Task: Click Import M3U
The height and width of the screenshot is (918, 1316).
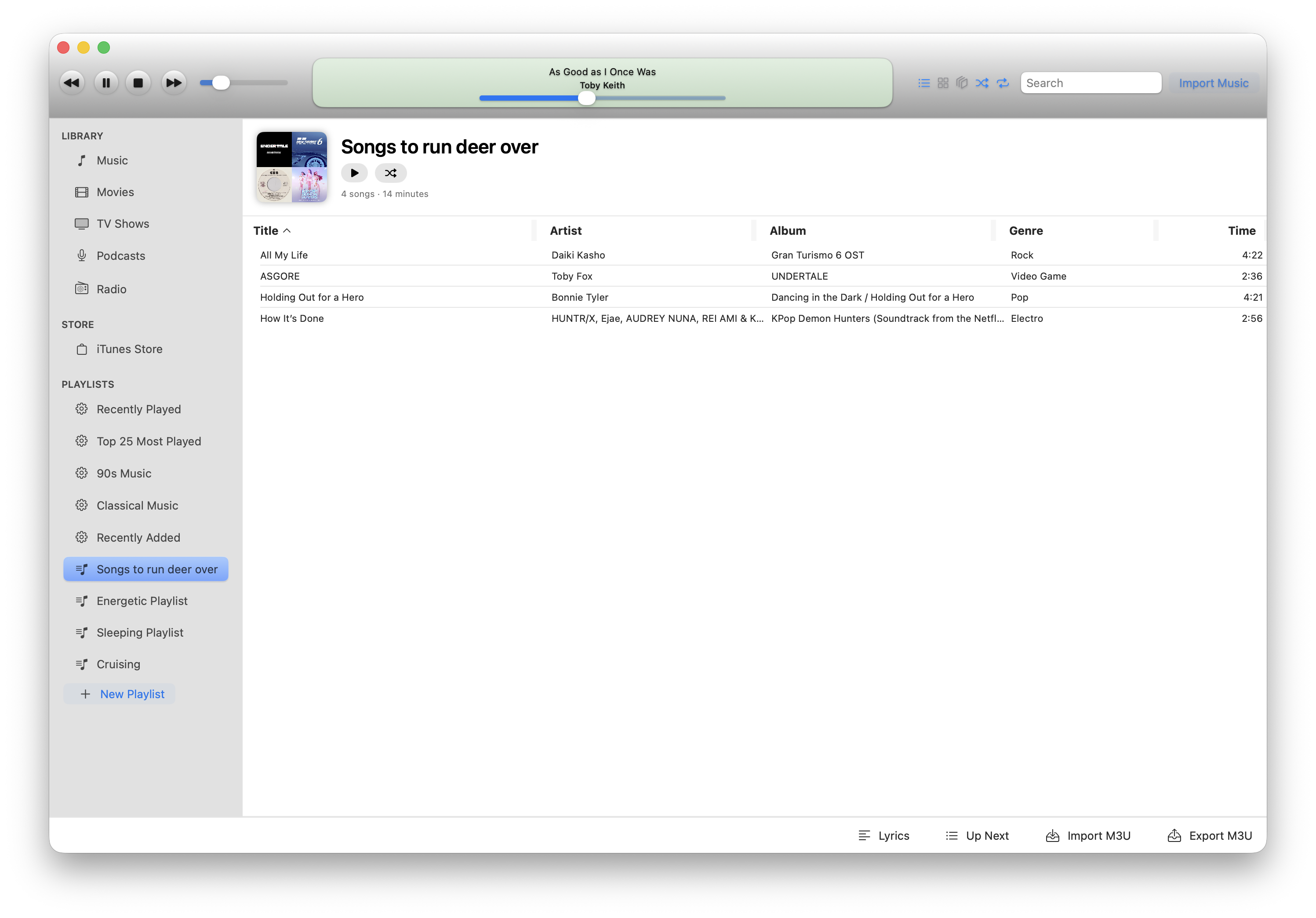Action: click(x=1088, y=836)
